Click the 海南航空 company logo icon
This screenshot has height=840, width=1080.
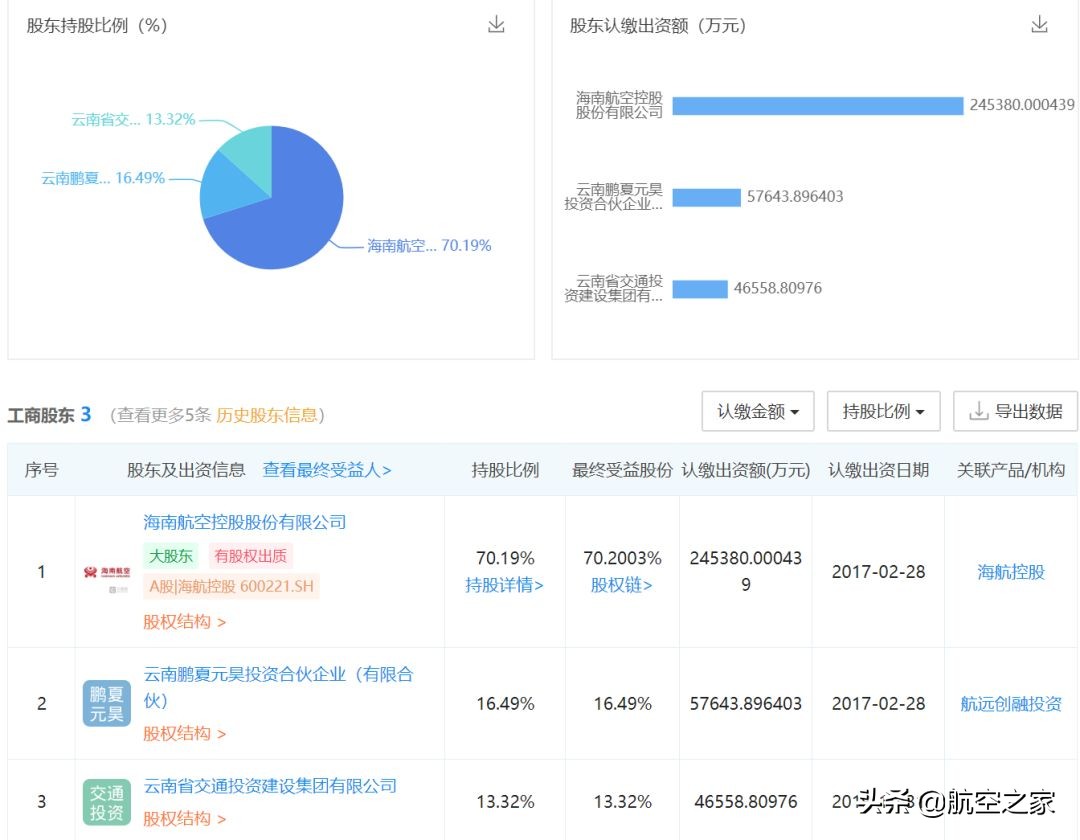(x=106, y=572)
